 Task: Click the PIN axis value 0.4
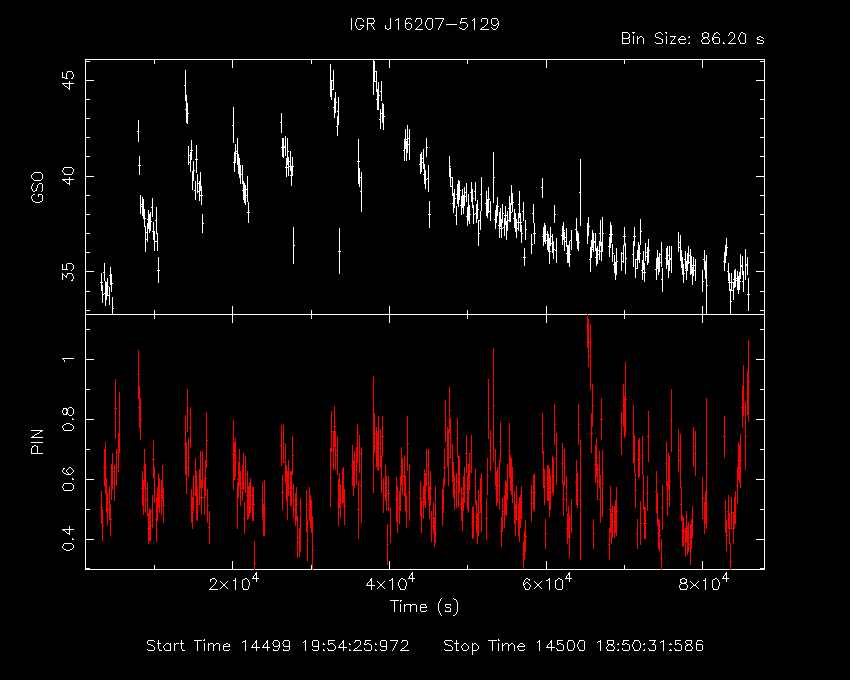[x=69, y=539]
